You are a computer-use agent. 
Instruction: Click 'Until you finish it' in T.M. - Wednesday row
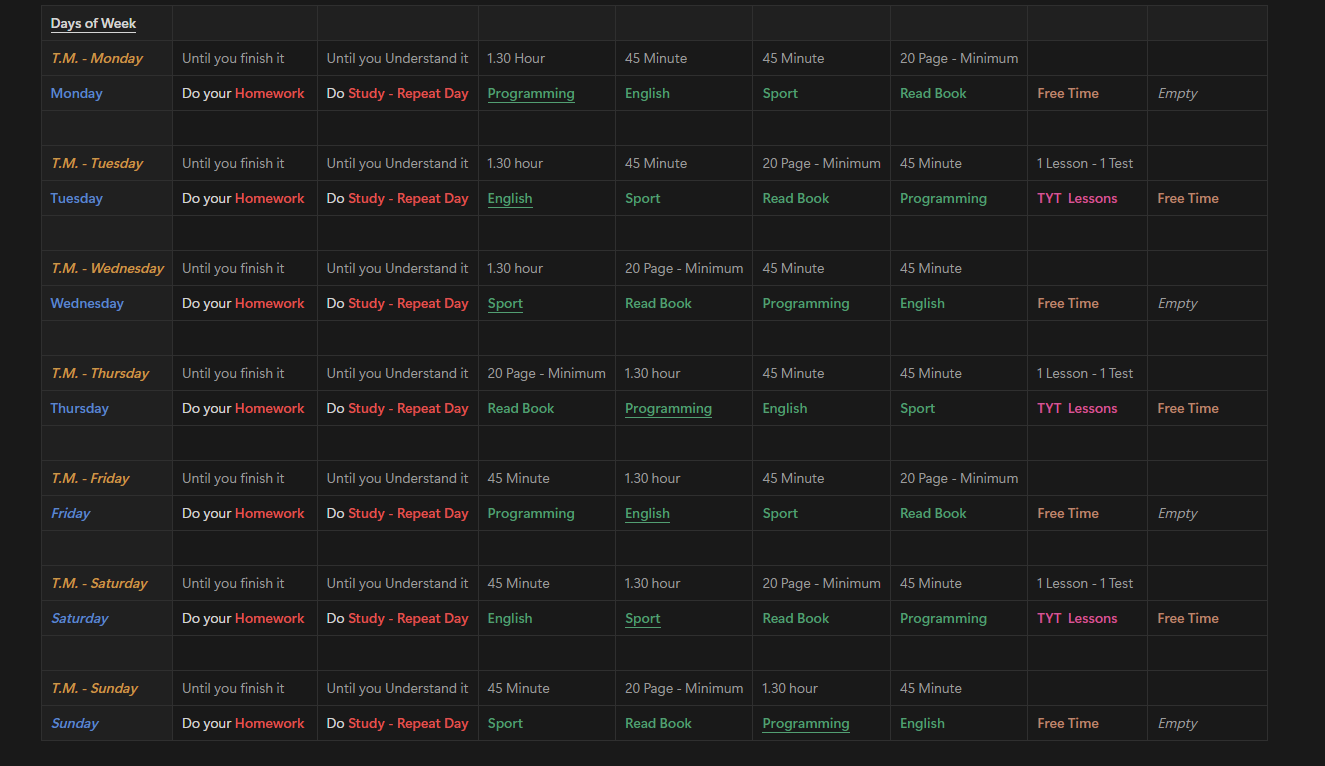pos(233,268)
